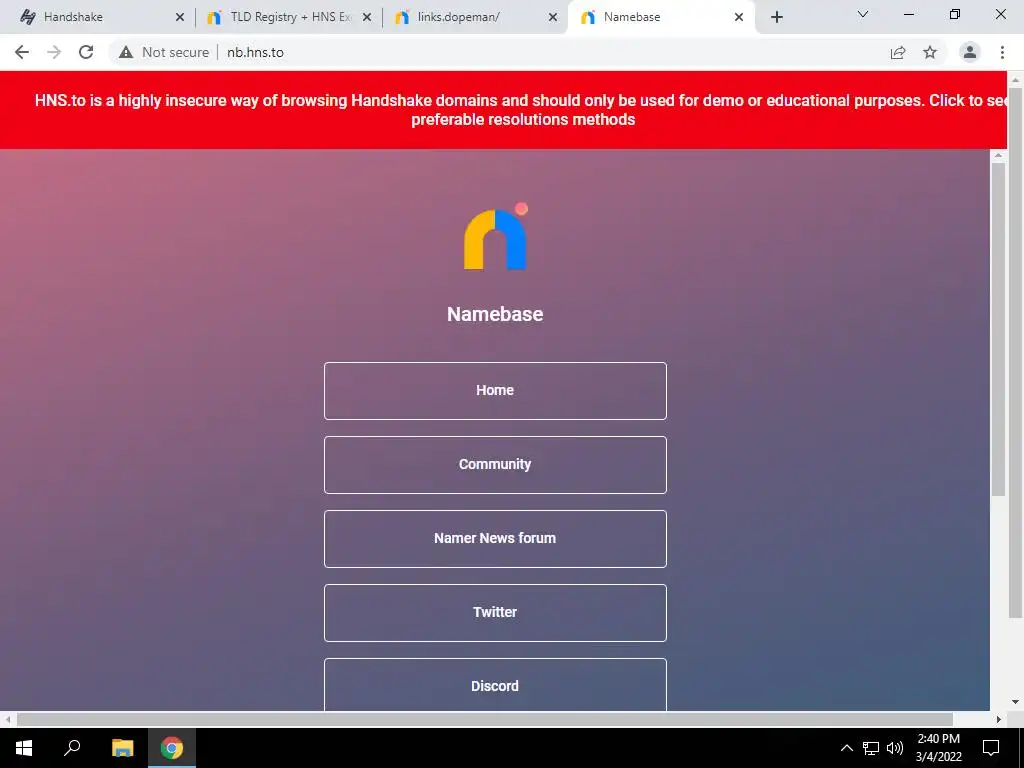Click the horizontal scrollbar at bottom

click(485, 719)
